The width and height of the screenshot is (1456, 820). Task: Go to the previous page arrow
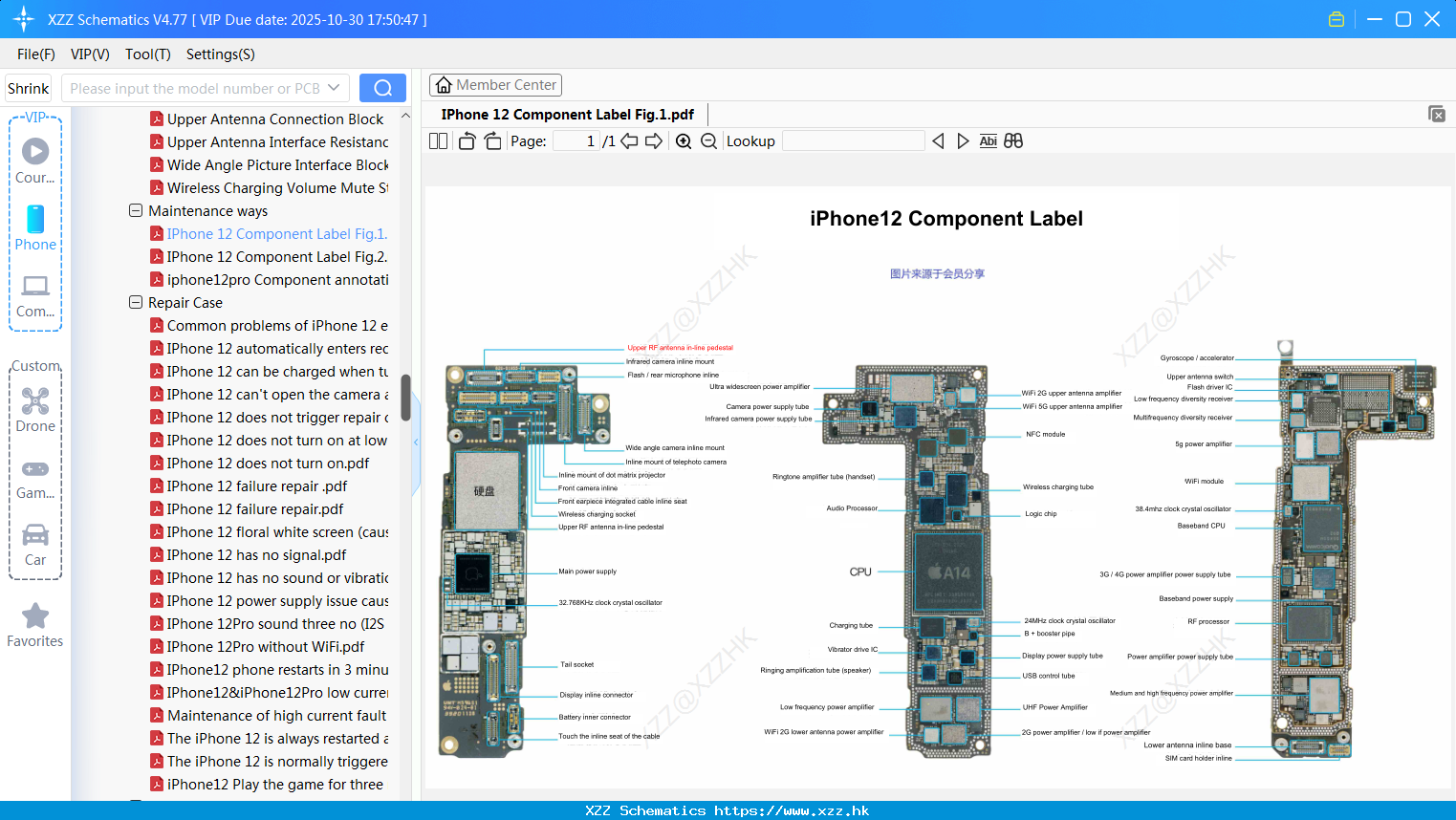coord(629,141)
